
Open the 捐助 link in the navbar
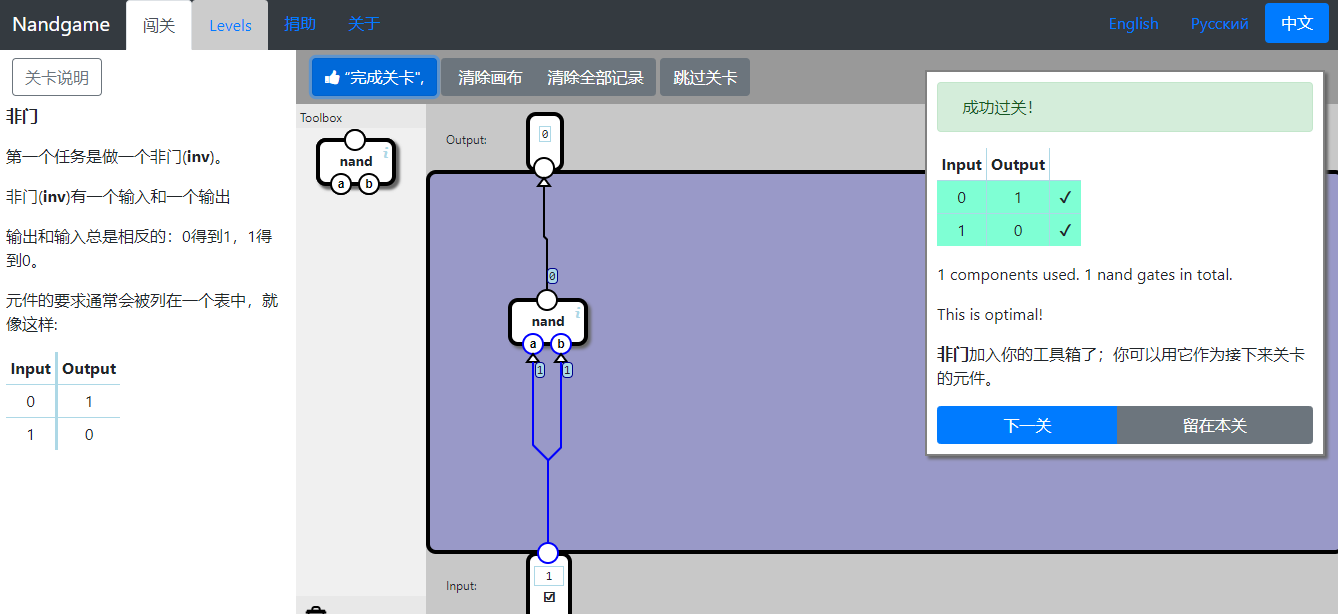(300, 24)
